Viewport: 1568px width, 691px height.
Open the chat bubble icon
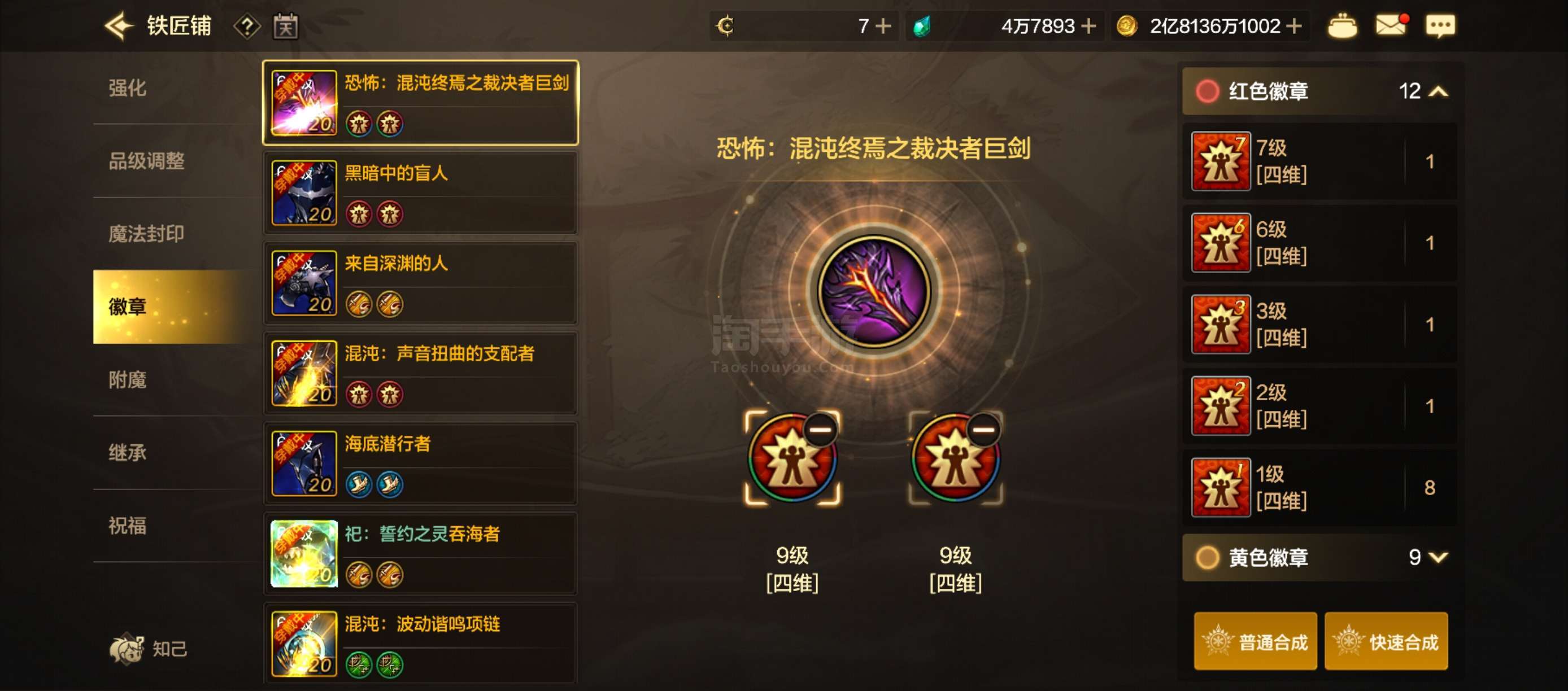[1440, 25]
